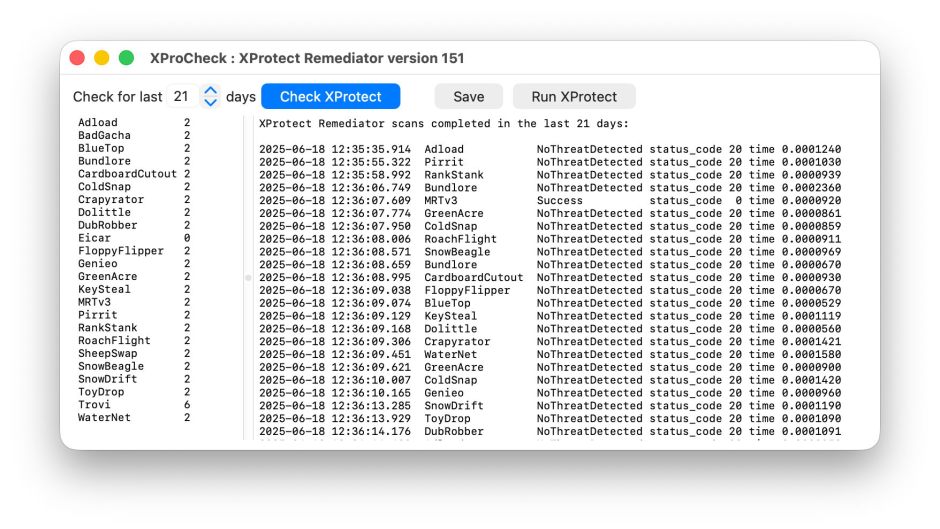Select Adload in the scanner list
The height and width of the screenshot is (529, 940).
pos(98,123)
